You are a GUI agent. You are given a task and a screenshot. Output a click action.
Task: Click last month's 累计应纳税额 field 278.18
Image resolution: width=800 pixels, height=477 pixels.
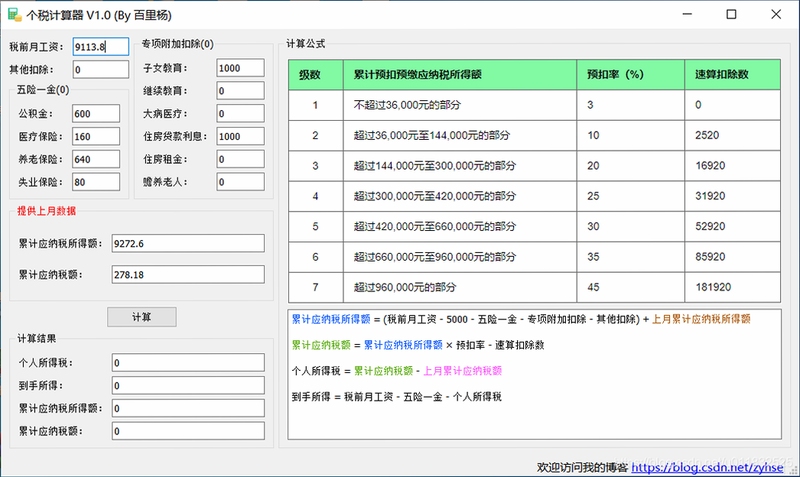(x=188, y=274)
